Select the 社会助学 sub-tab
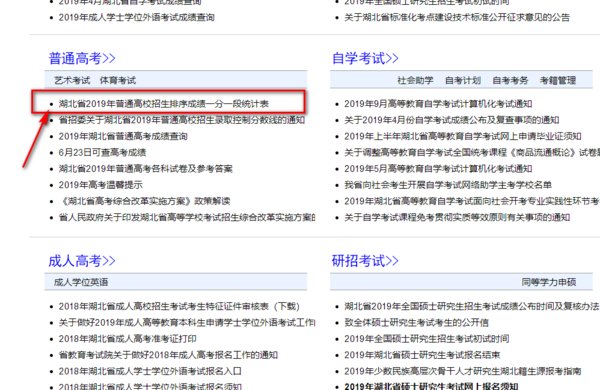This screenshot has height=390, width=600. click(x=416, y=80)
